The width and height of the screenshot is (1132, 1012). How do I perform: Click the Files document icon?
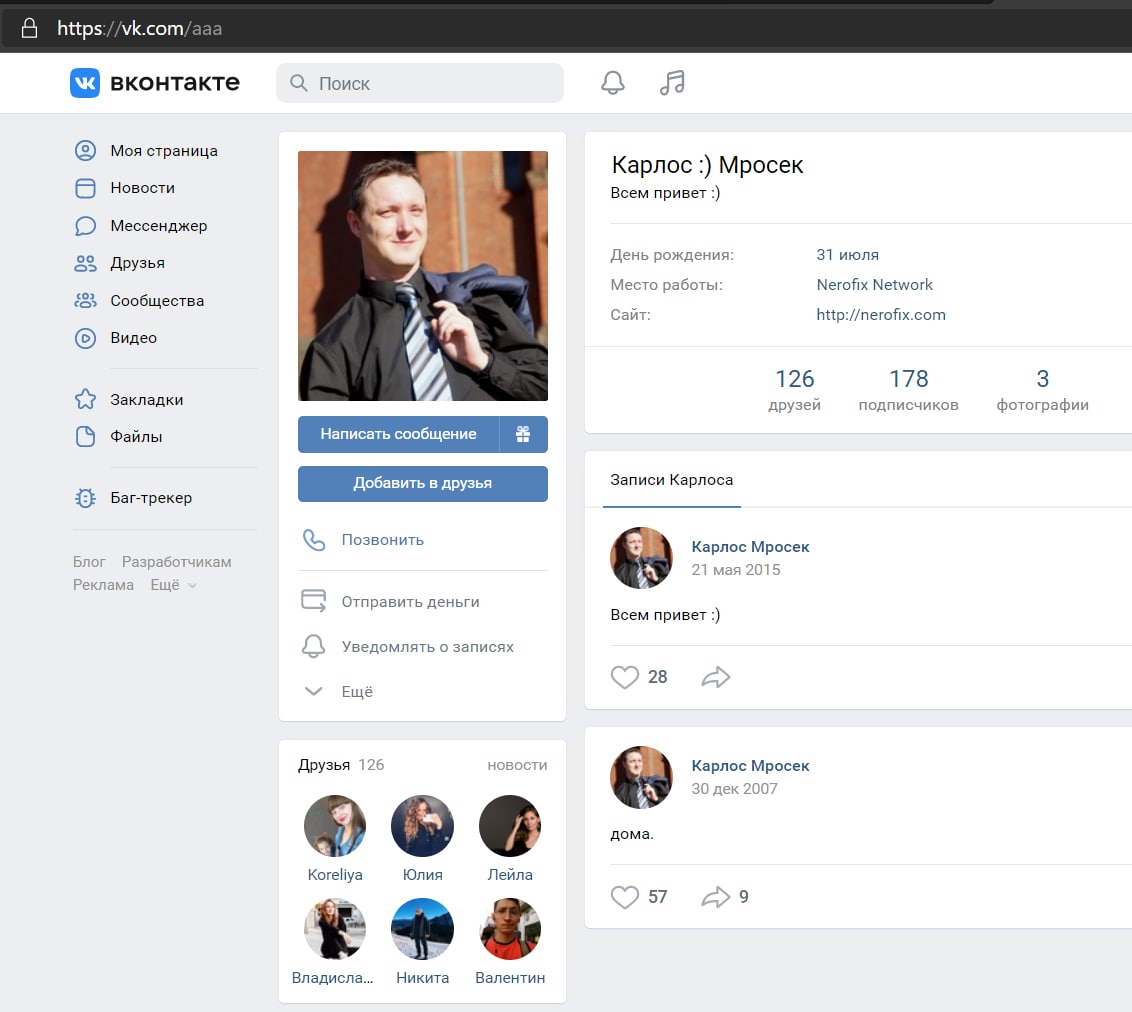[x=85, y=437]
